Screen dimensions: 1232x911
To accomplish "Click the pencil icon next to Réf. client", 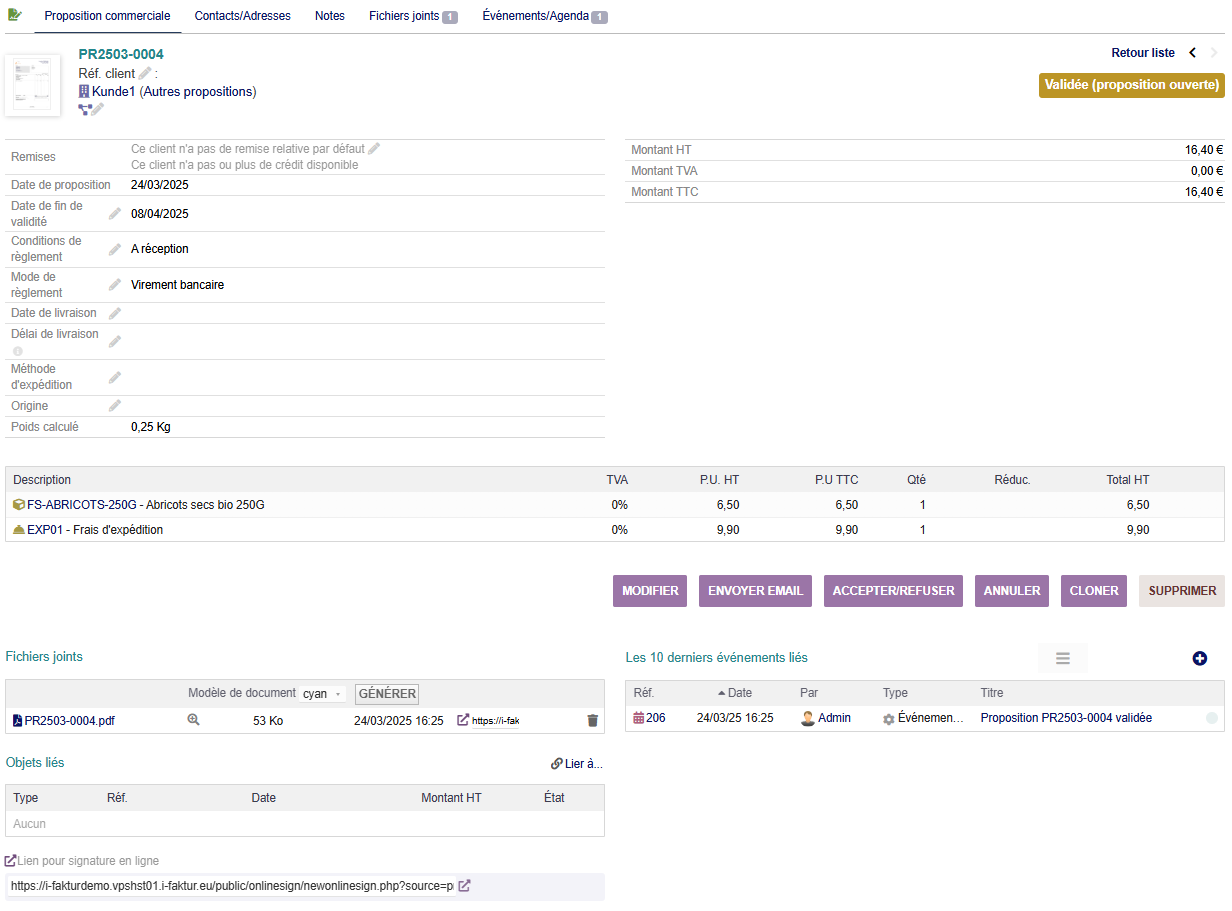I will tap(145, 73).
